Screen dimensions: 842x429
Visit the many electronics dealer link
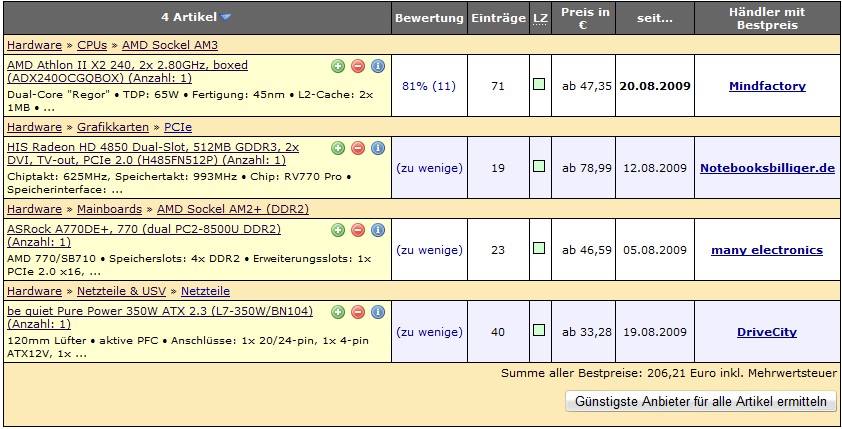767,250
